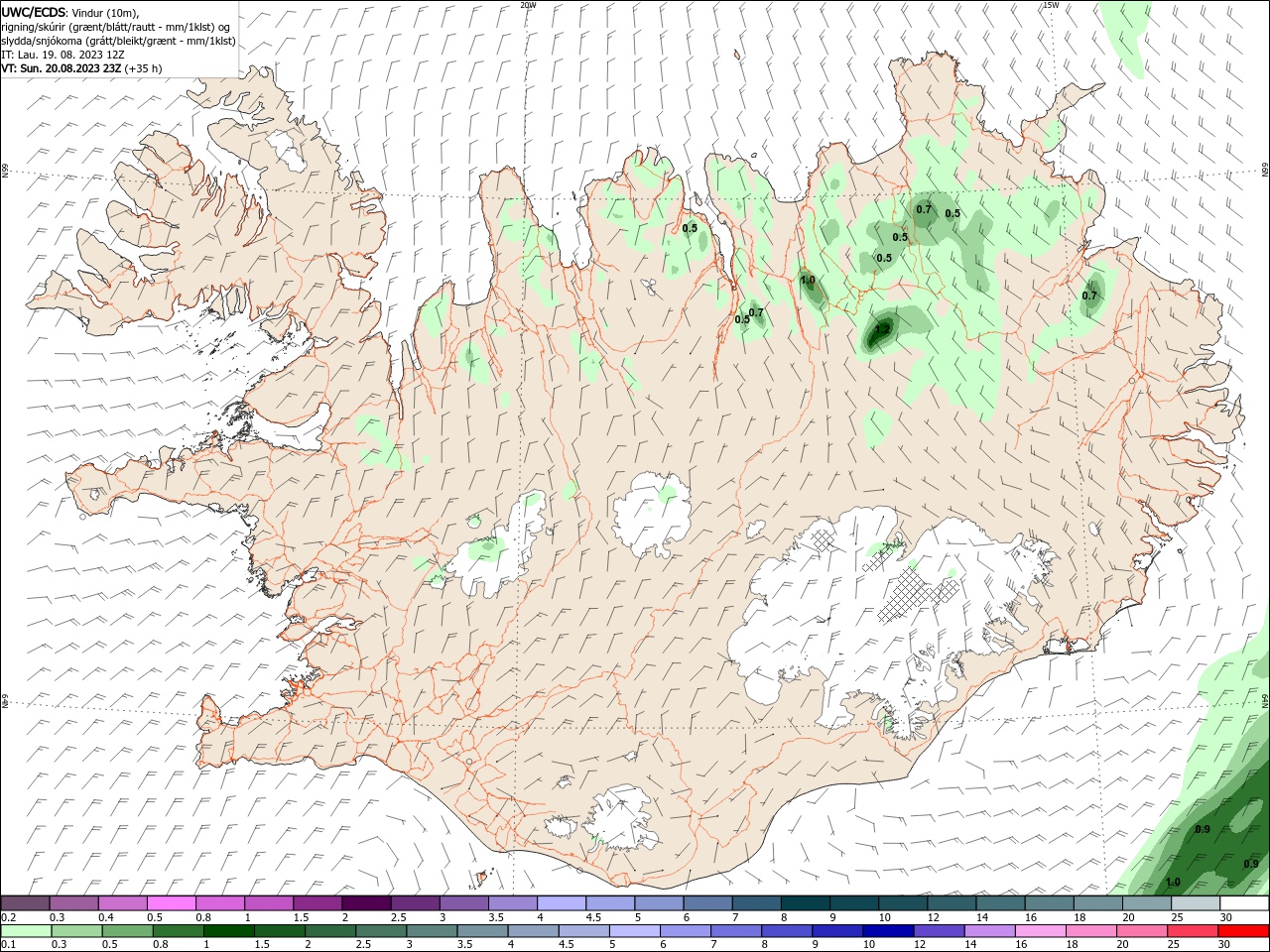Pick the 8 dark teal swatch in upper row
The height and width of the screenshot is (952, 1270).
(x=806, y=903)
